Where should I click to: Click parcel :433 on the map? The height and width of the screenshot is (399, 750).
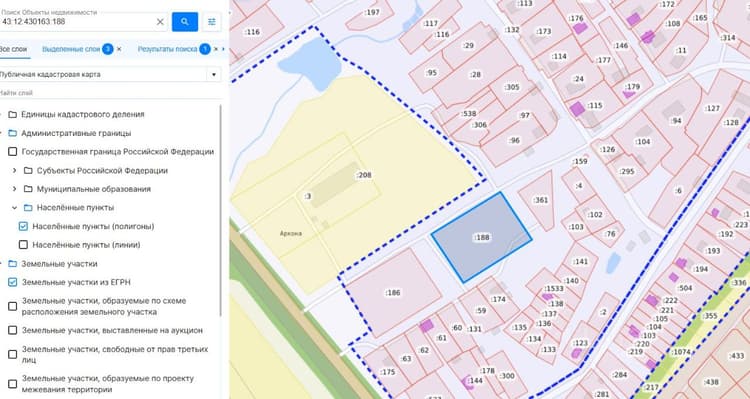coord(737,356)
